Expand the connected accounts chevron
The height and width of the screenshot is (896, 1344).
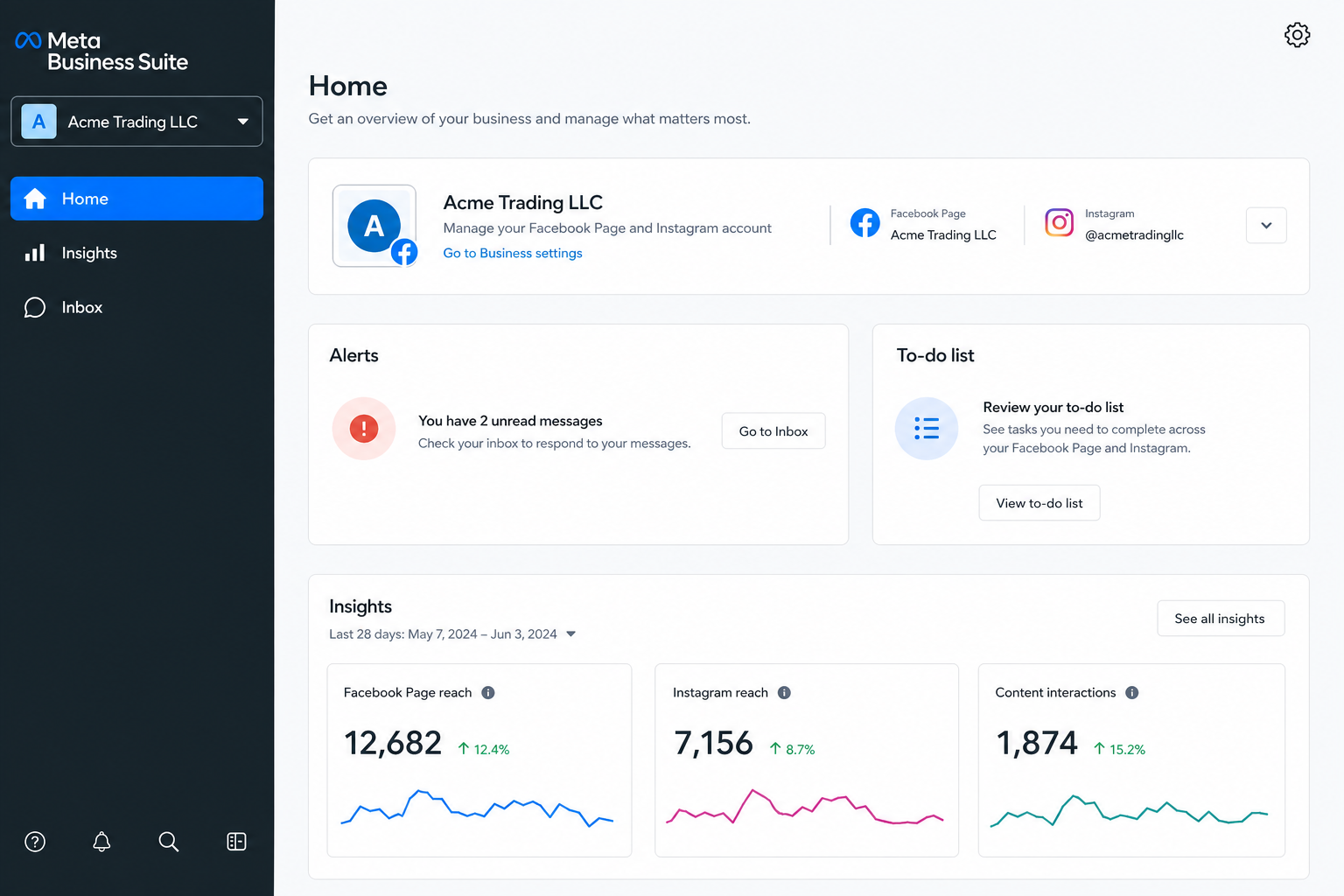(x=1266, y=226)
